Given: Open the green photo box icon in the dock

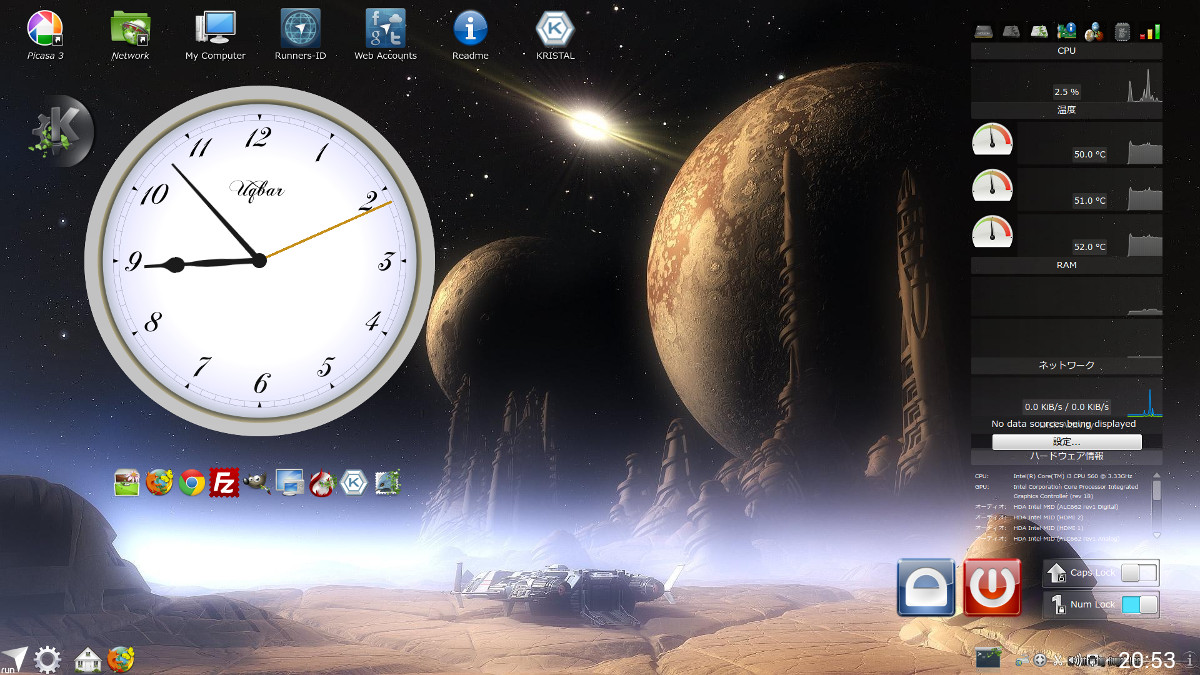Looking at the screenshot, I should coord(127,483).
